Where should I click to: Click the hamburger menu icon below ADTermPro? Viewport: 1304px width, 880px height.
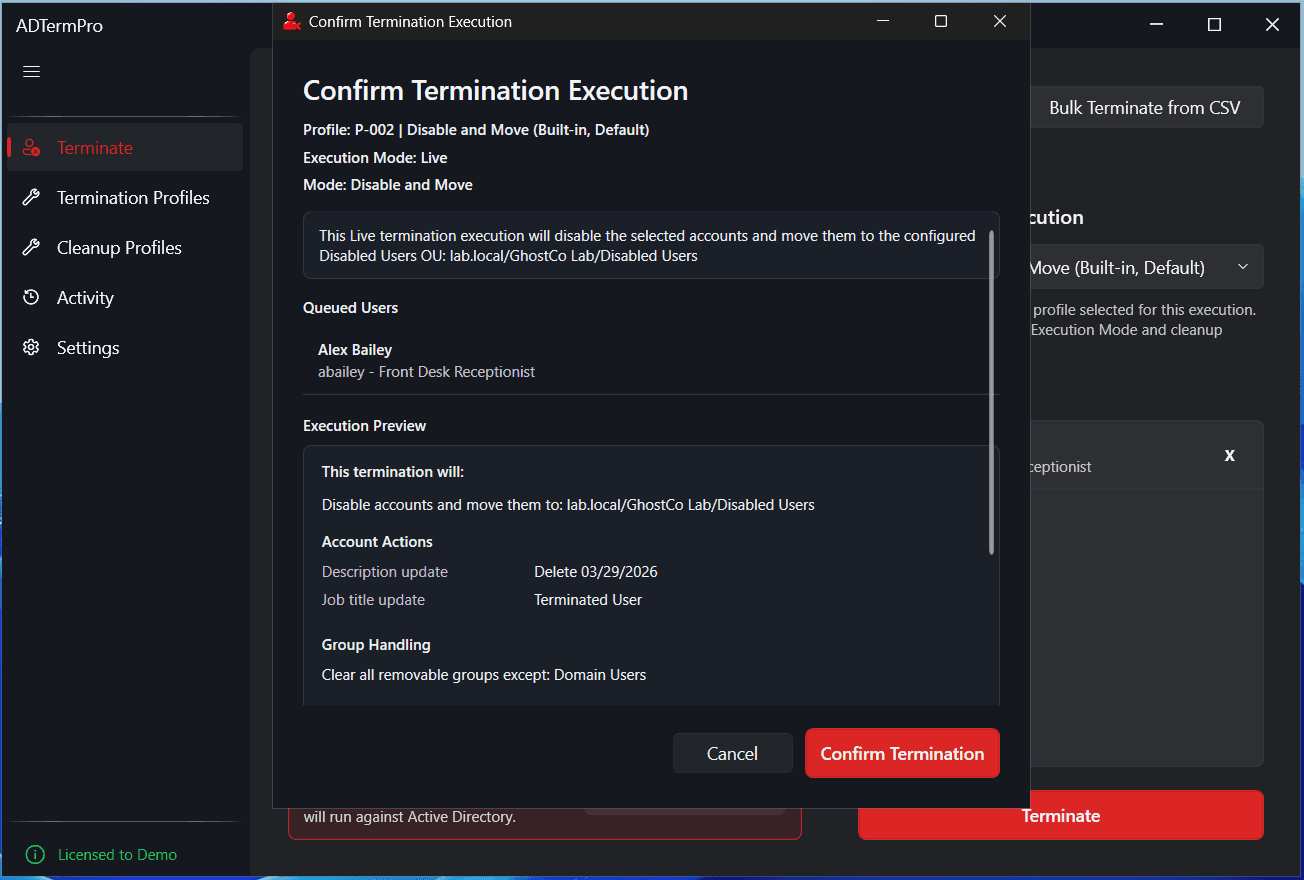pos(31,71)
